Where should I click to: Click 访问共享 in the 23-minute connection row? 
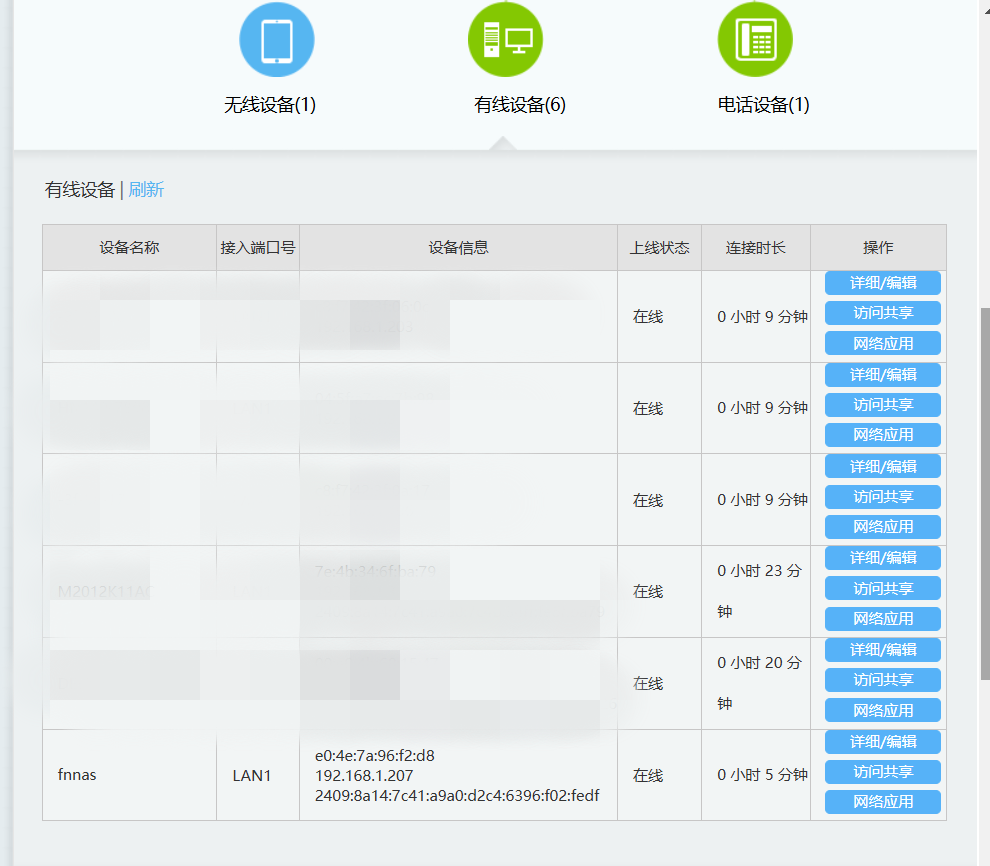pyautogui.click(x=882, y=588)
